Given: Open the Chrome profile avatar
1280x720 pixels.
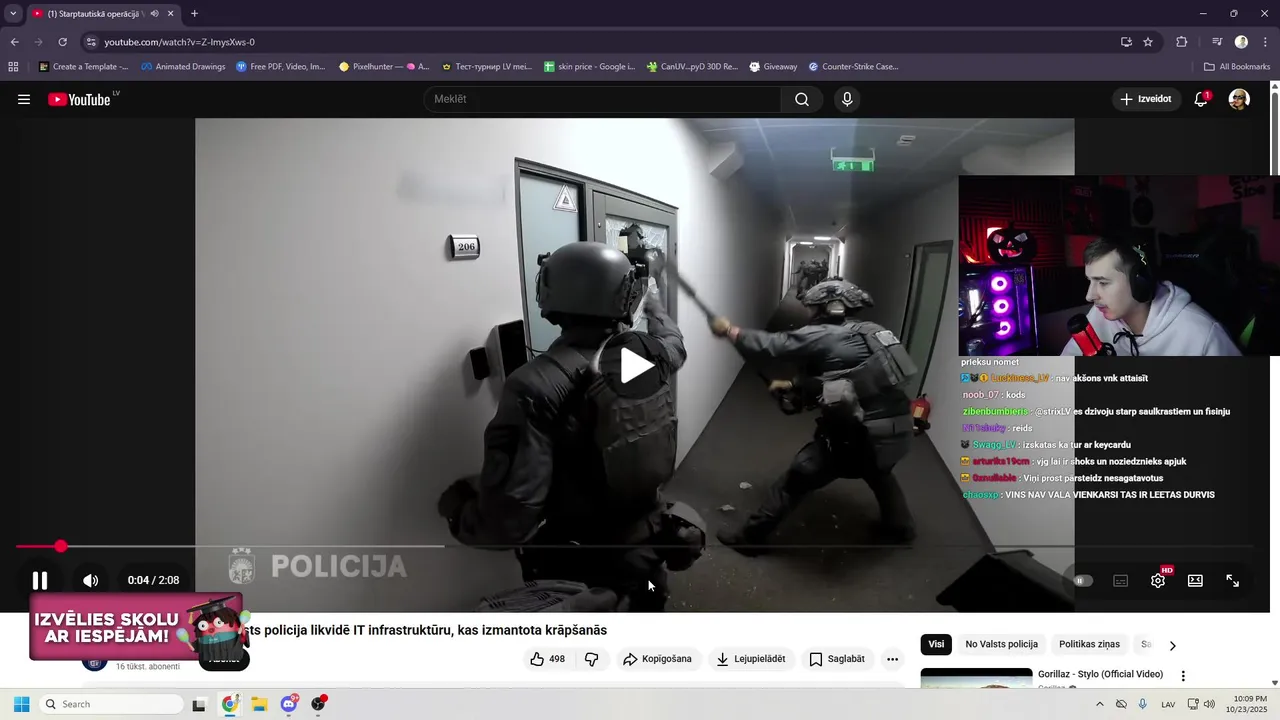Looking at the screenshot, I should click(x=1241, y=42).
